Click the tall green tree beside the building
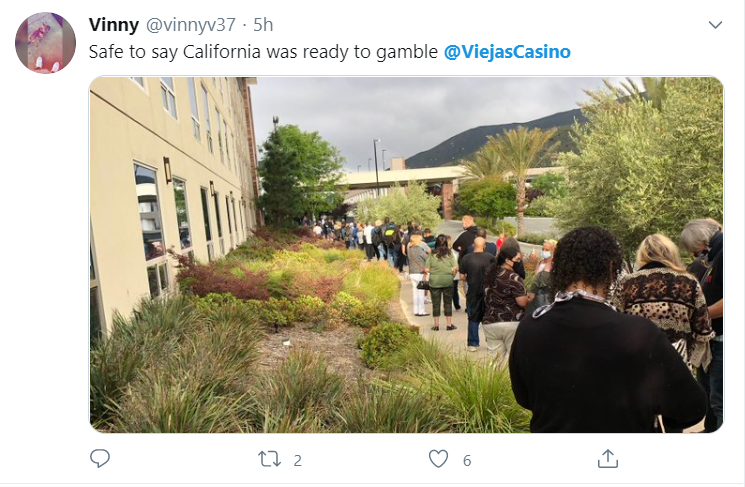The height and width of the screenshot is (487, 745). pyautogui.click(x=297, y=173)
